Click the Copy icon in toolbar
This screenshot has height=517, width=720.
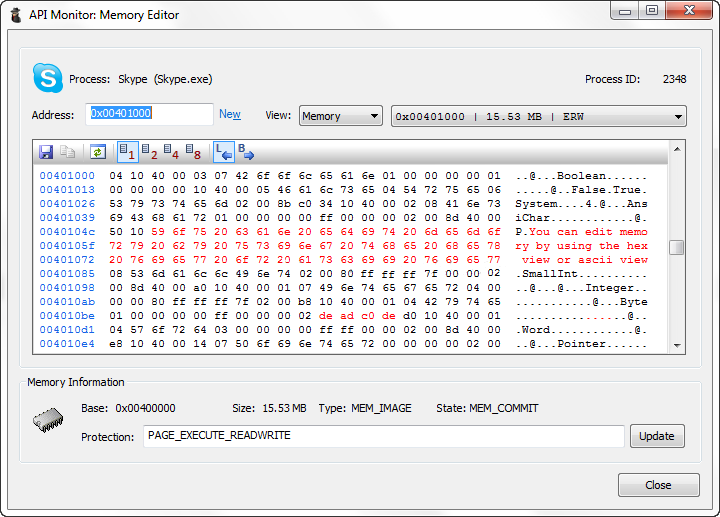pos(68,152)
